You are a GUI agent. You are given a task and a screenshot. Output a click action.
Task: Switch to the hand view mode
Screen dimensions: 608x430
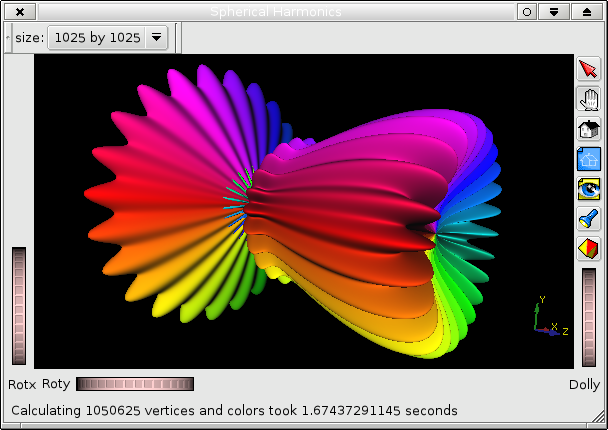pos(588,99)
